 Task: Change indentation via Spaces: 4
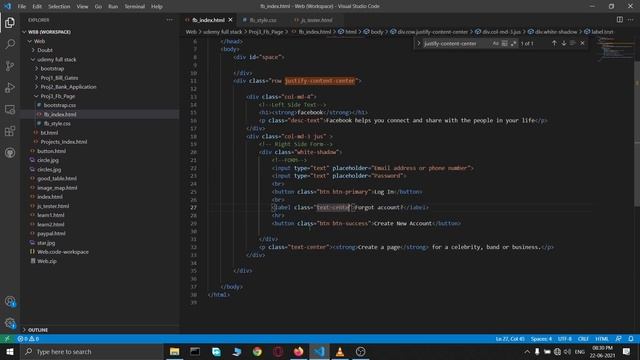point(541,339)
